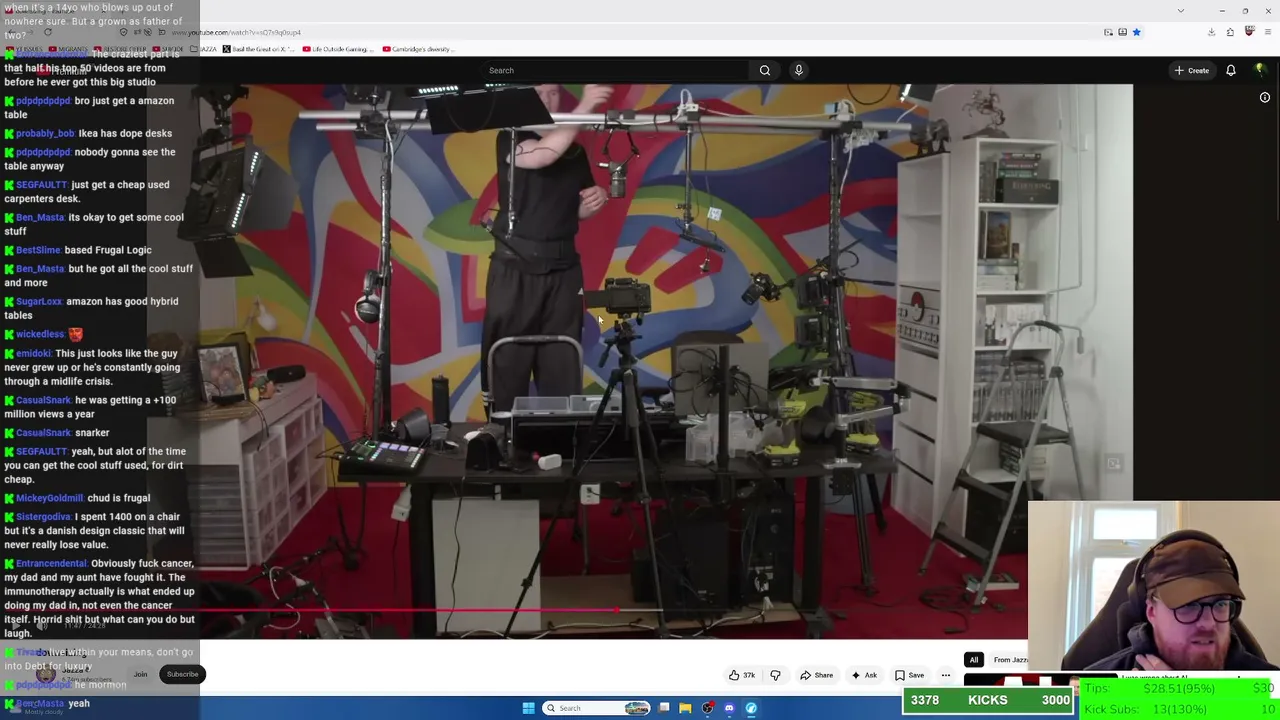The height and width of the screenshot is (720, 1280).
Task: Click the Windows taskbar search box
Action: (x=598, y=708)
